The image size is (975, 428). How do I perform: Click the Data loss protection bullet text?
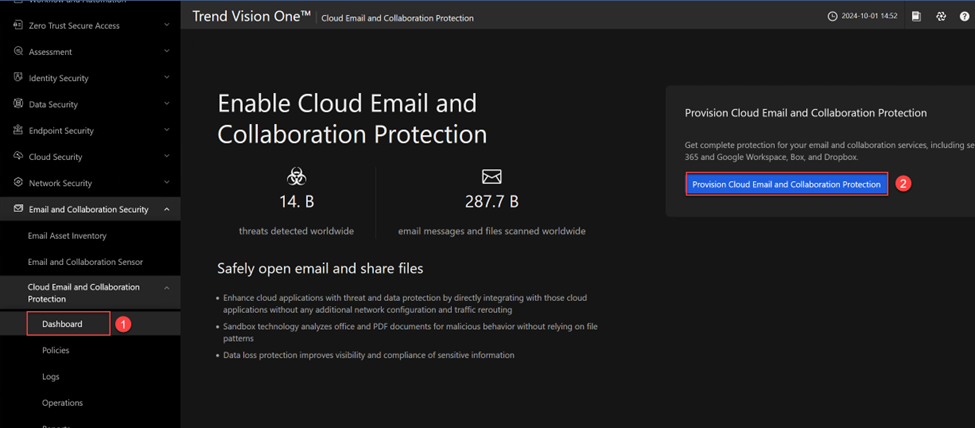(x=369, y=355)
